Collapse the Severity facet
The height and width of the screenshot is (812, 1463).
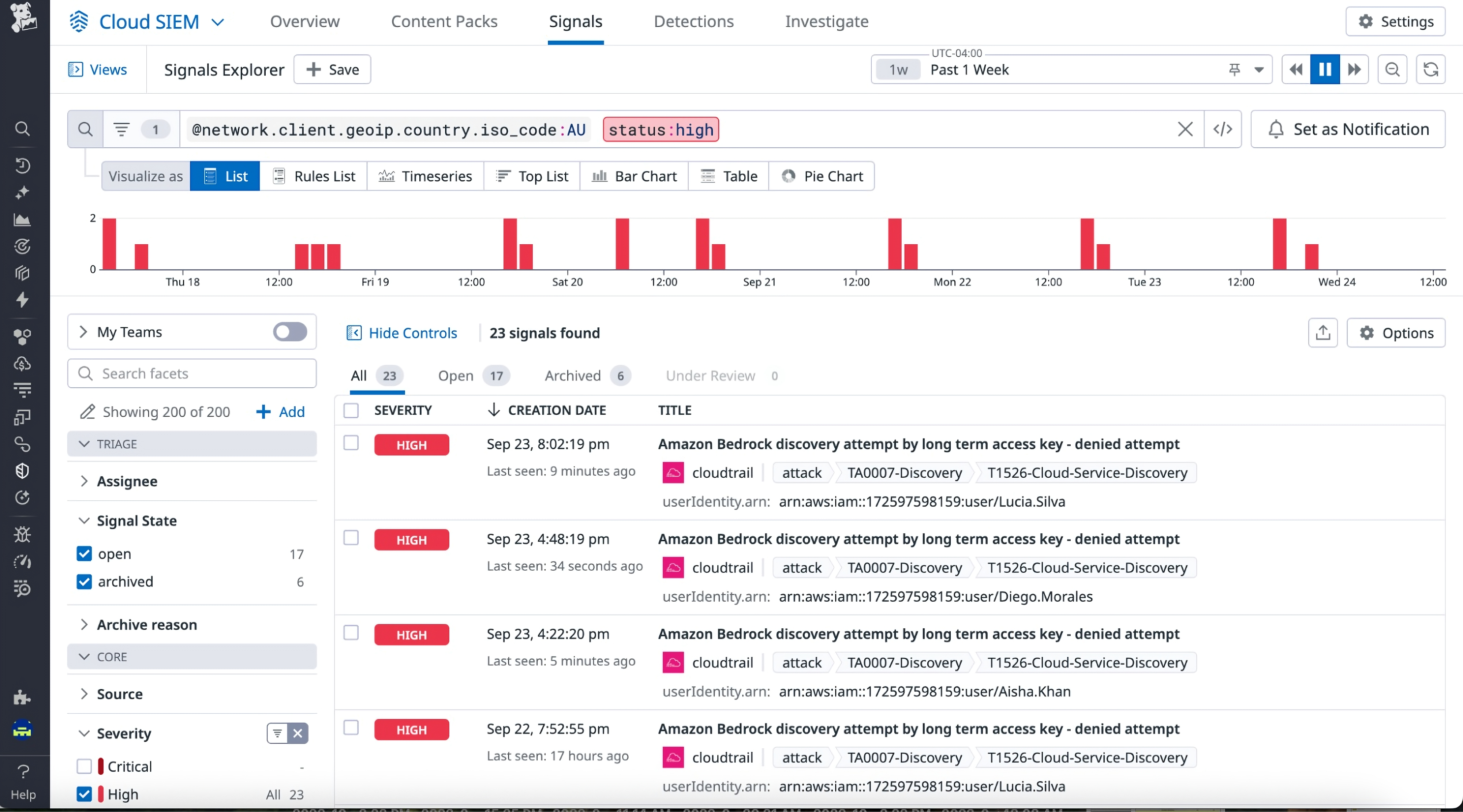pyautogui.click(x=85, y=733)
